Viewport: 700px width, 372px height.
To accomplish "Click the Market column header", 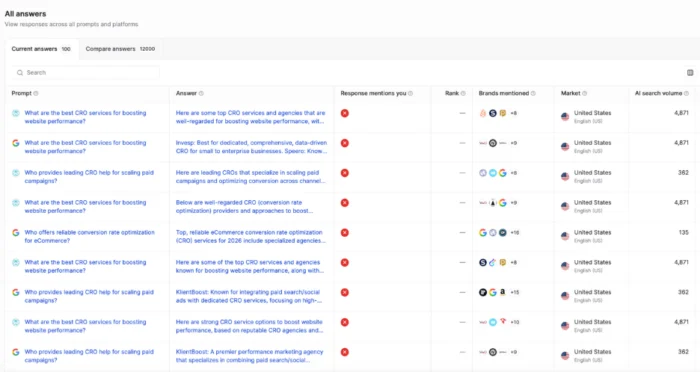I will pos(571,93).
